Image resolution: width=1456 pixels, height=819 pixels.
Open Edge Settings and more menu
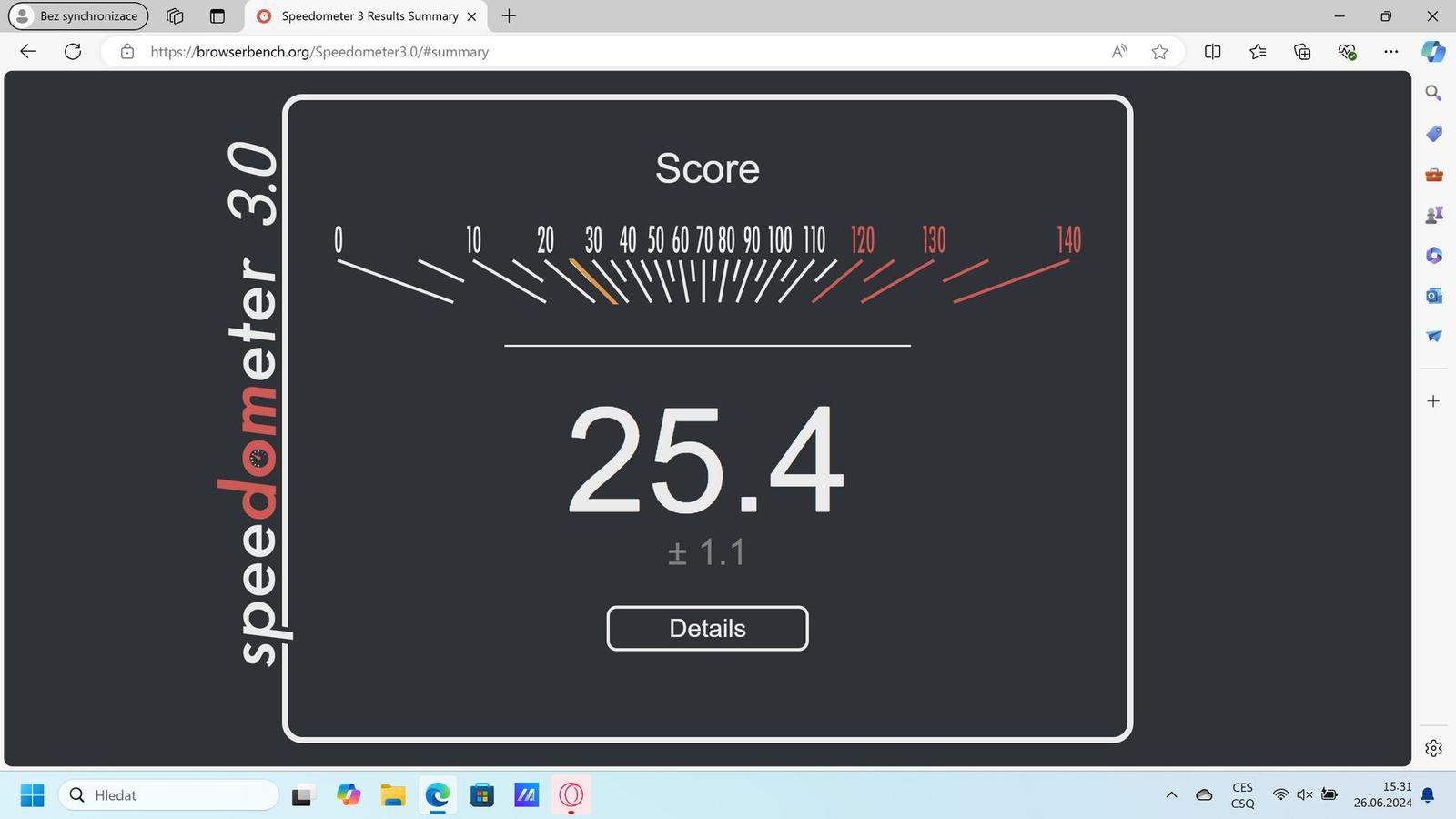click(1390, 52)
